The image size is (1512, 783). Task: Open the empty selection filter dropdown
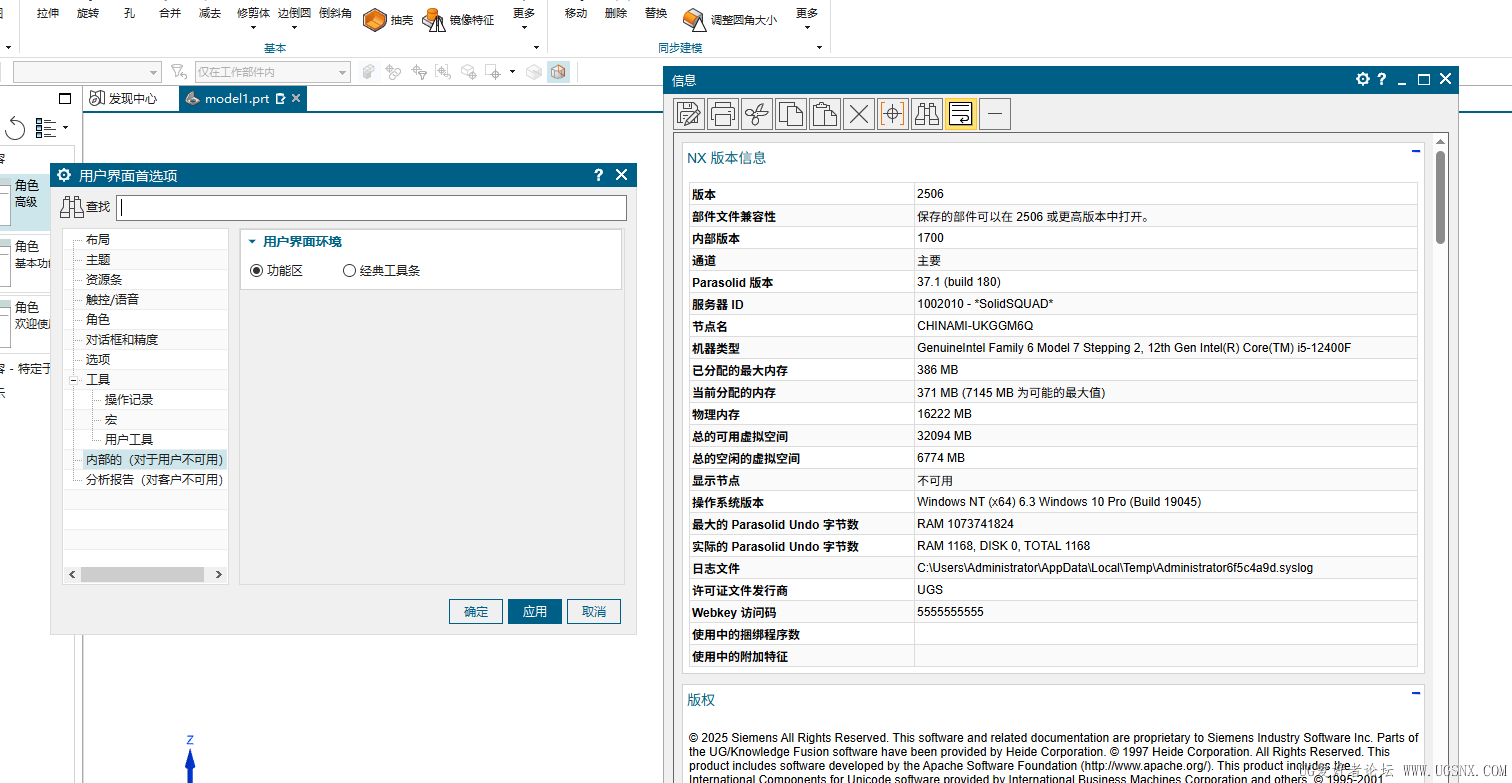[154, 72]
